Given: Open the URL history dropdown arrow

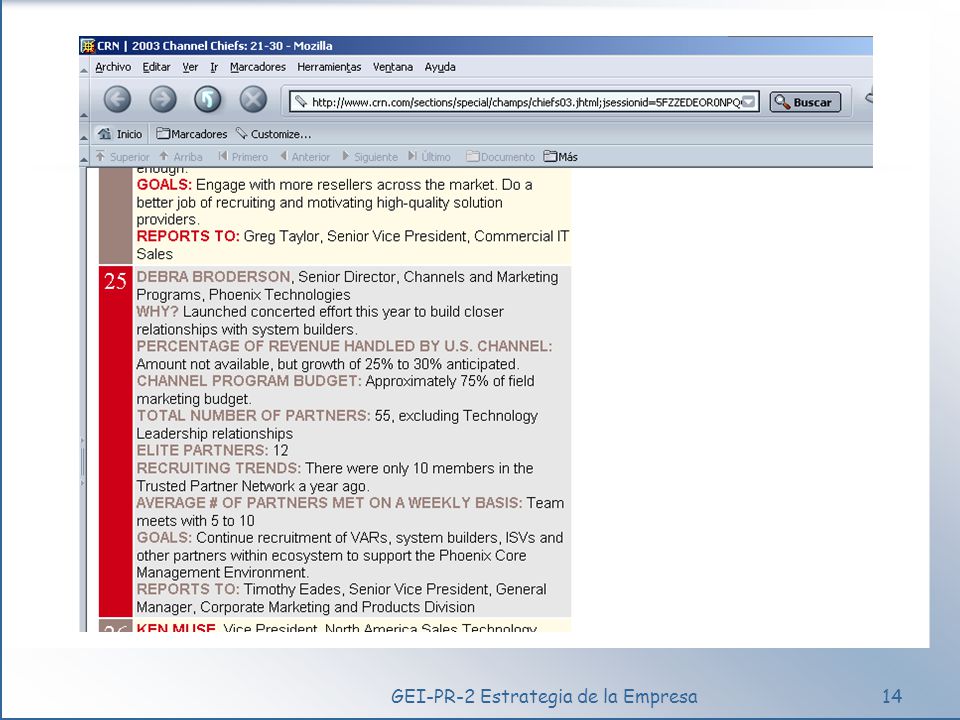Looking at the screenshot, I should [x=749, y=102].
